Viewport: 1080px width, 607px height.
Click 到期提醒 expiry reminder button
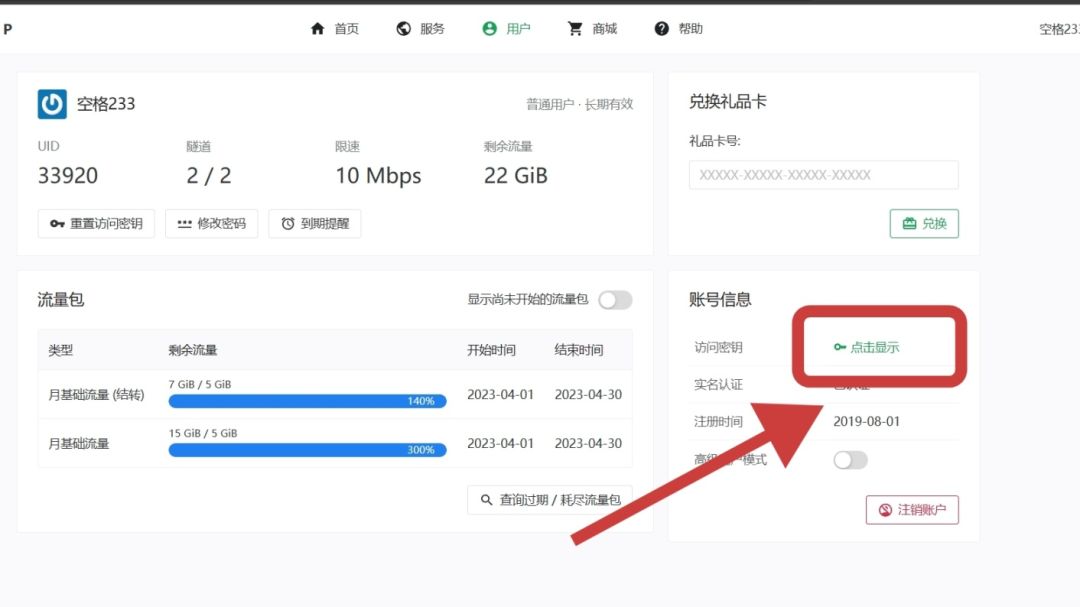click(x=315, y=224)
